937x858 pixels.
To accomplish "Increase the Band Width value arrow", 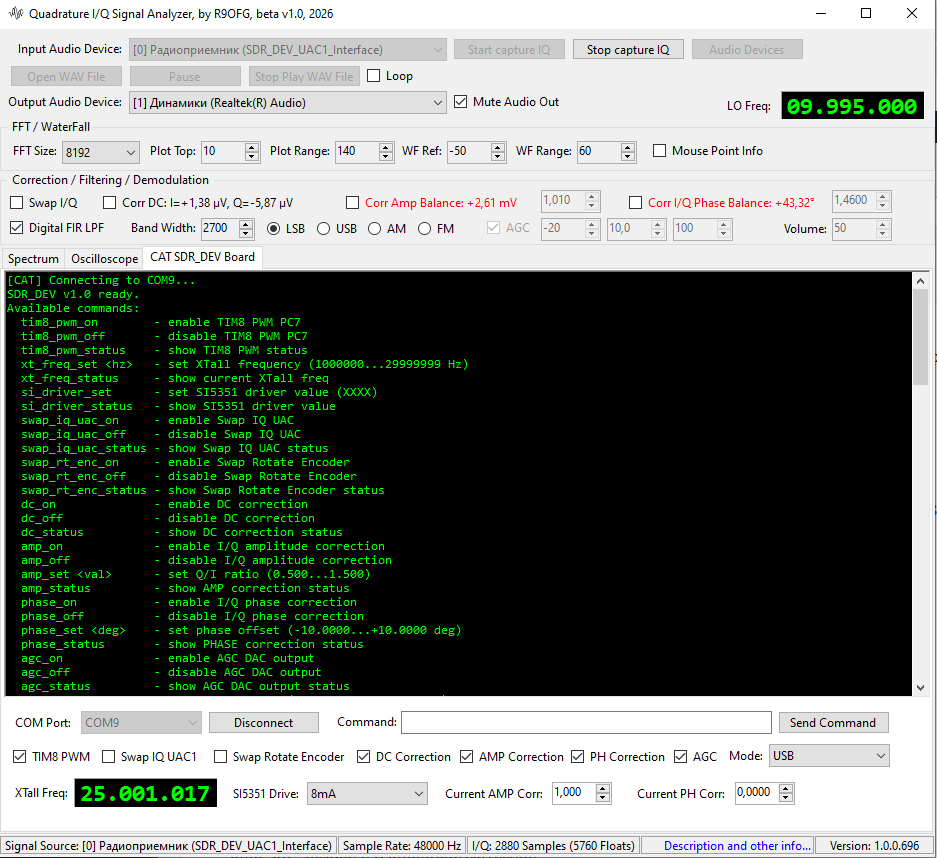I will pyautogui.click(x=249, y=223).
